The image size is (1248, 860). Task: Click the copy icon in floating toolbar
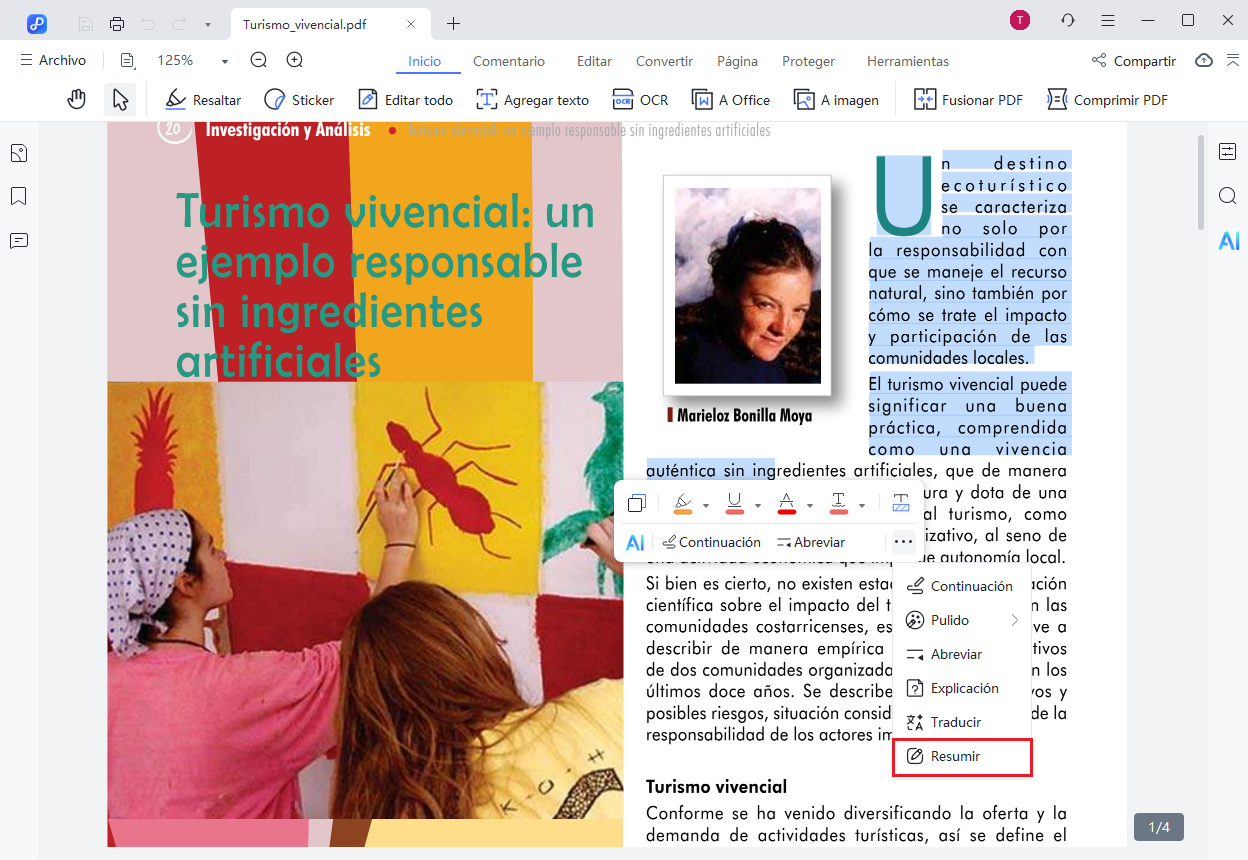click(x=637, y=503)
